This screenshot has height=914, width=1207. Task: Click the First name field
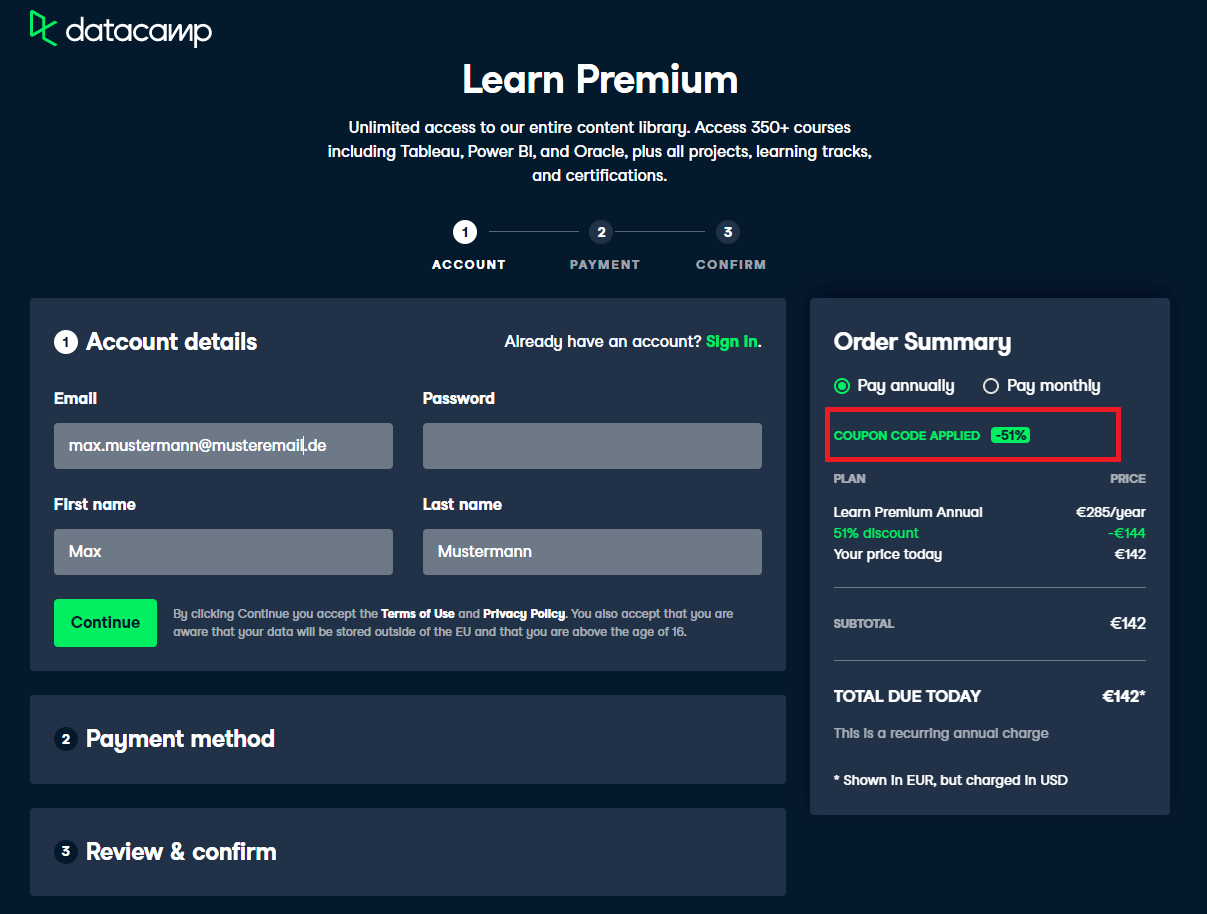[223, 552]
